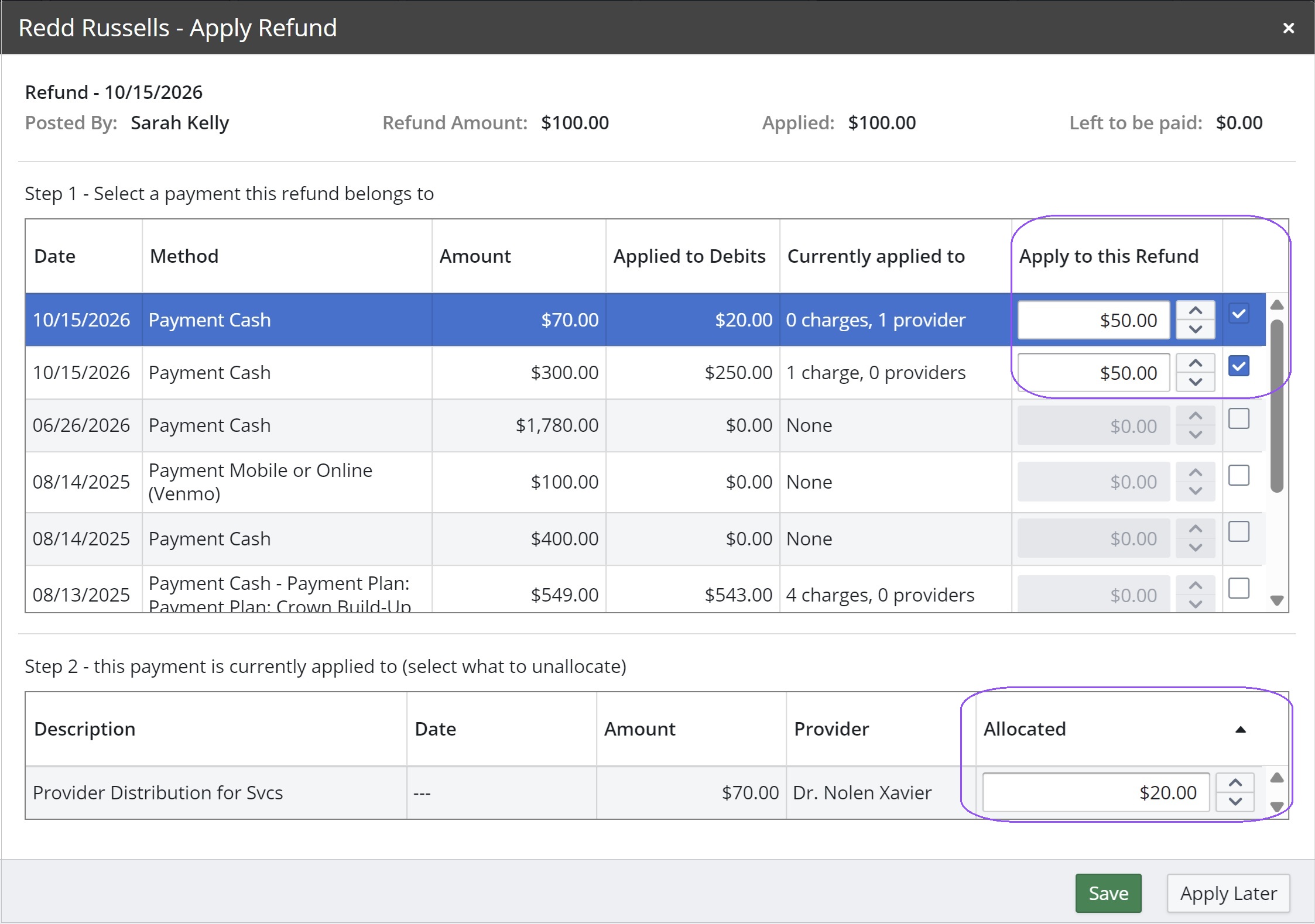Click the Applied to Debits header
The height and width of the screenshot is (924, 1315).
click(x=693, y=256)
